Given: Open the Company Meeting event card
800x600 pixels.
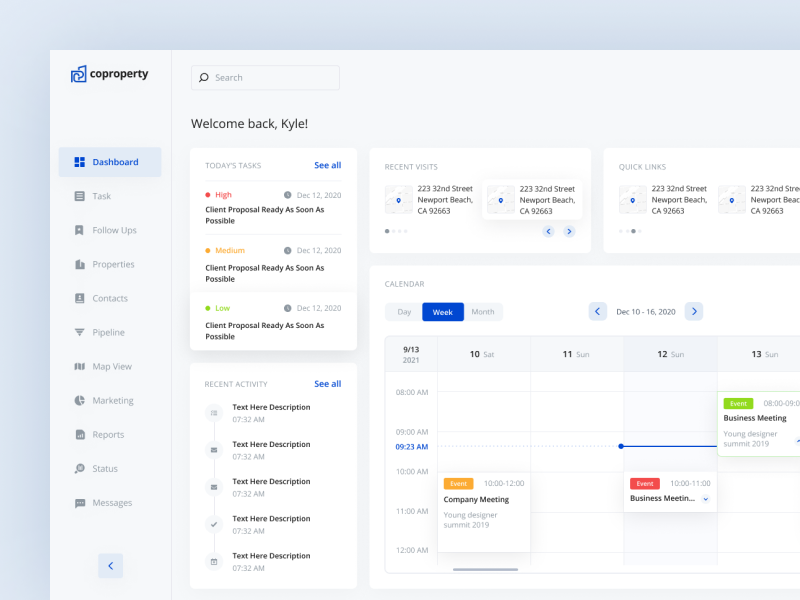Looking at the screenshot, I should click(484, 512).
